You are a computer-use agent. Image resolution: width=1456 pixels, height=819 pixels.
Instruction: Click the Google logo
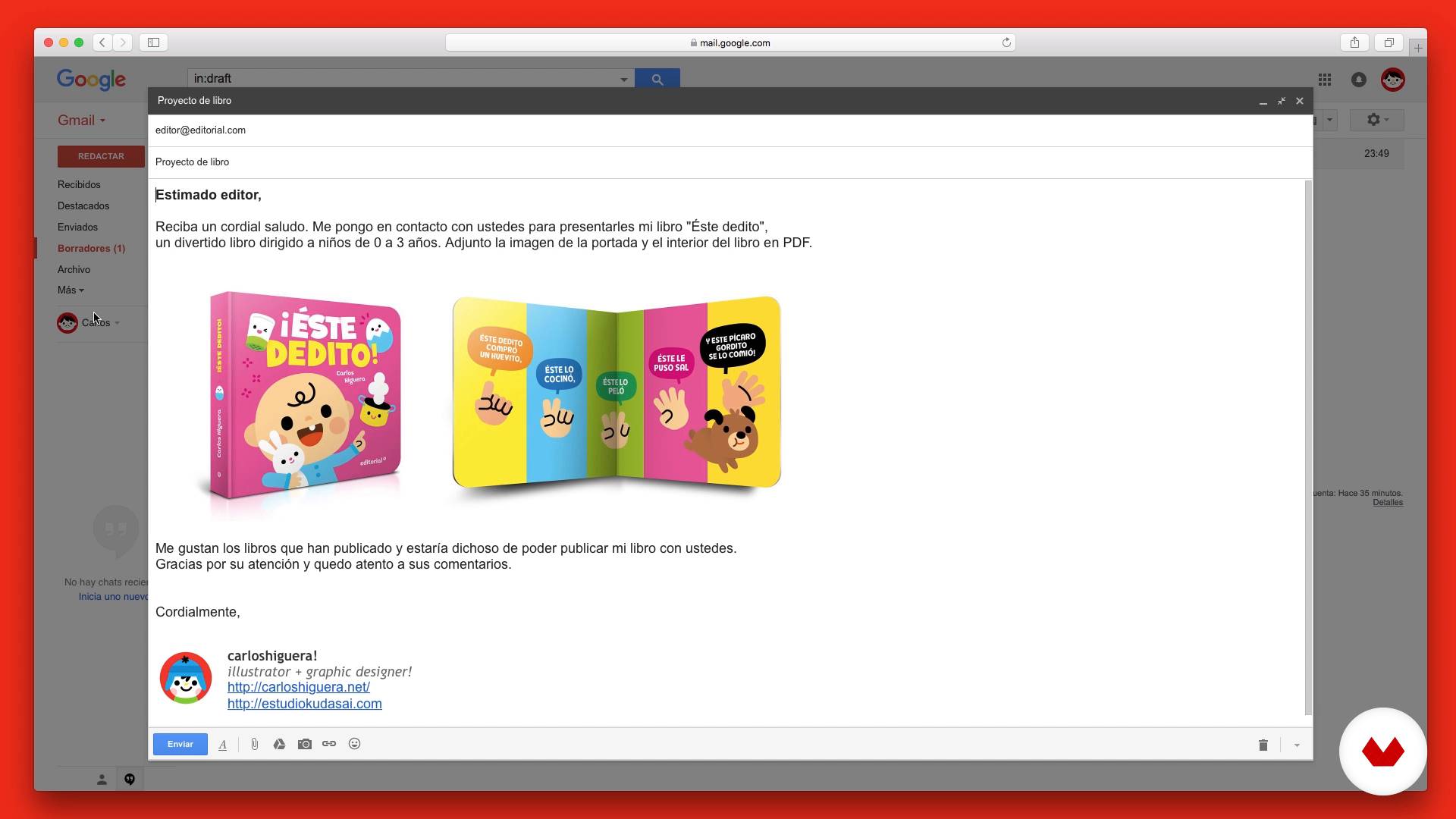(x=91, y=79)
